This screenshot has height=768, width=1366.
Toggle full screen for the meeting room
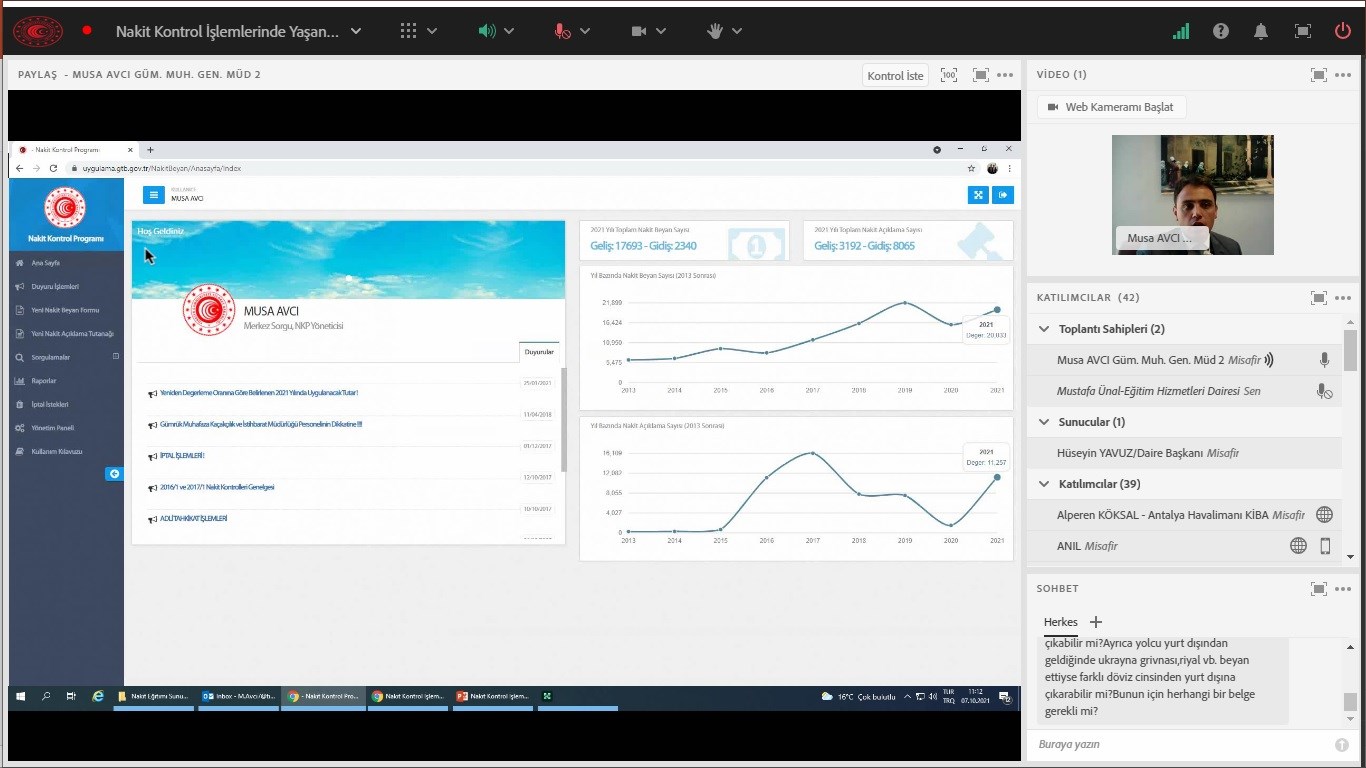(1302, 31)
